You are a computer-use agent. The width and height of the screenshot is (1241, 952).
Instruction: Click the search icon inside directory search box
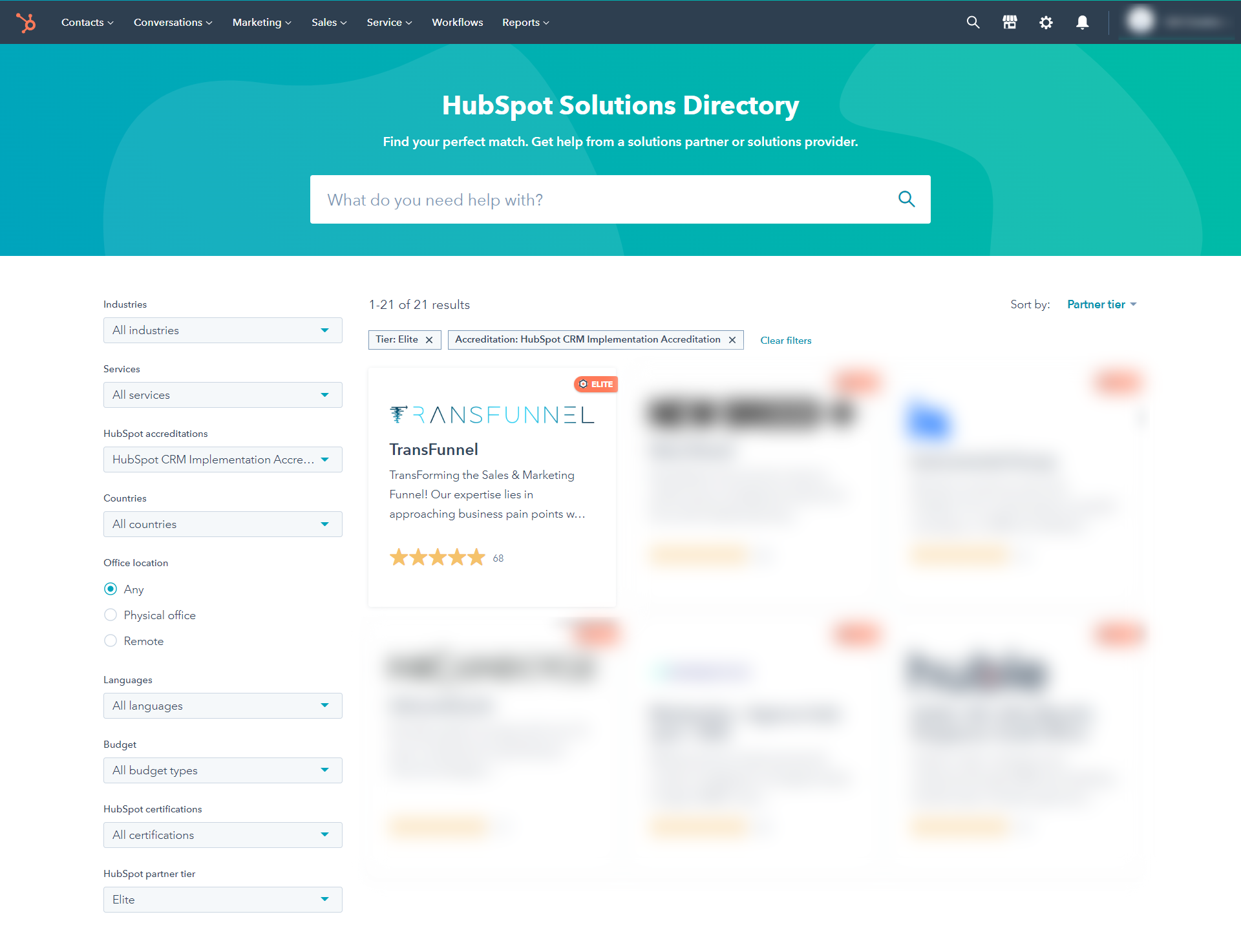906,199
